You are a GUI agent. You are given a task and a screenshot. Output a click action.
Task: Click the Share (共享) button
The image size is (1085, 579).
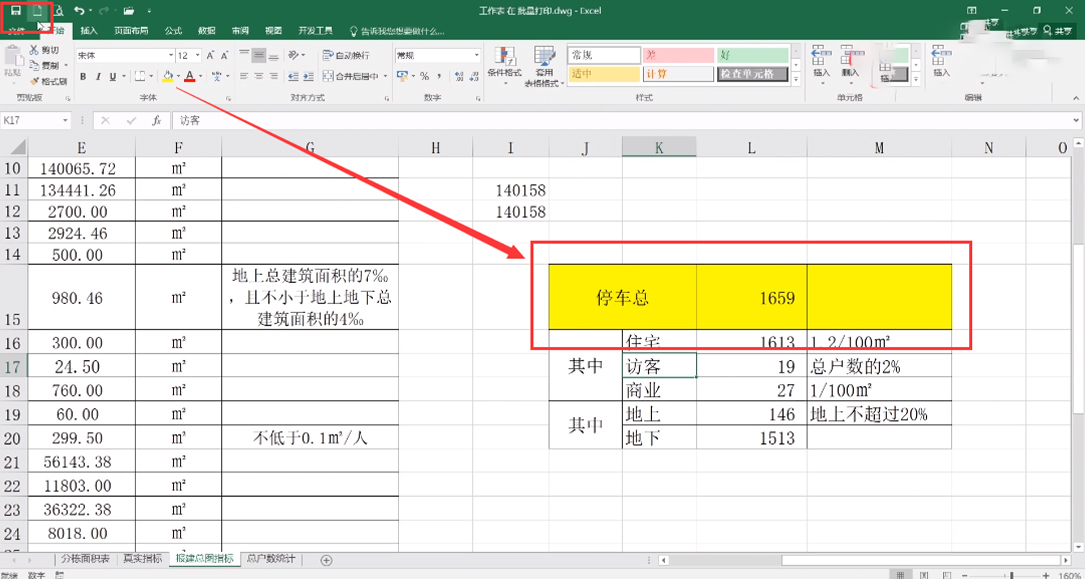(x=1058, y=30)
